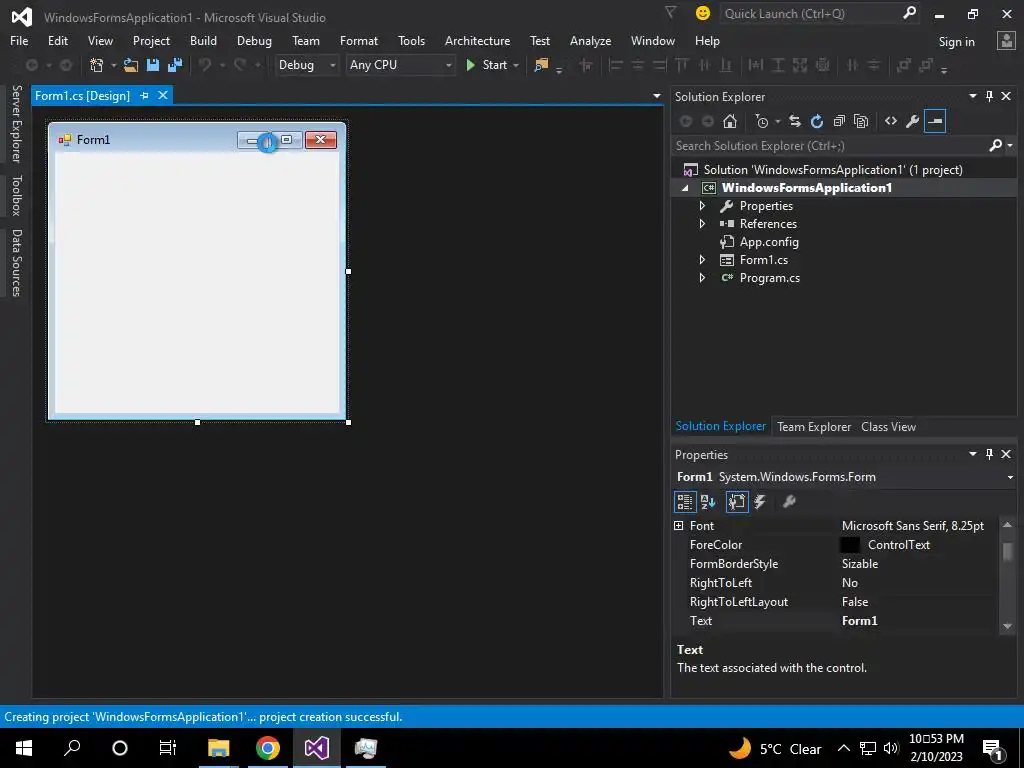This screenshot has width=1024, height=768.
Task: Collapse the WindowsFormsApplication1 project node
Action: coord(685,188)
